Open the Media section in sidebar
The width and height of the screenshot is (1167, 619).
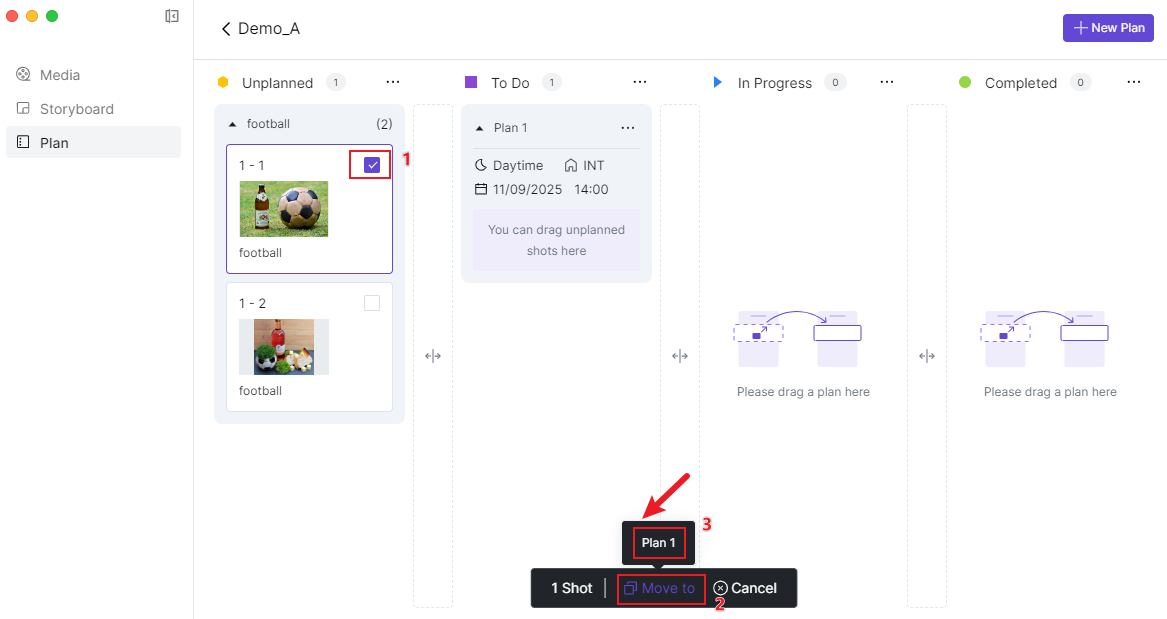tap(60, 75)
